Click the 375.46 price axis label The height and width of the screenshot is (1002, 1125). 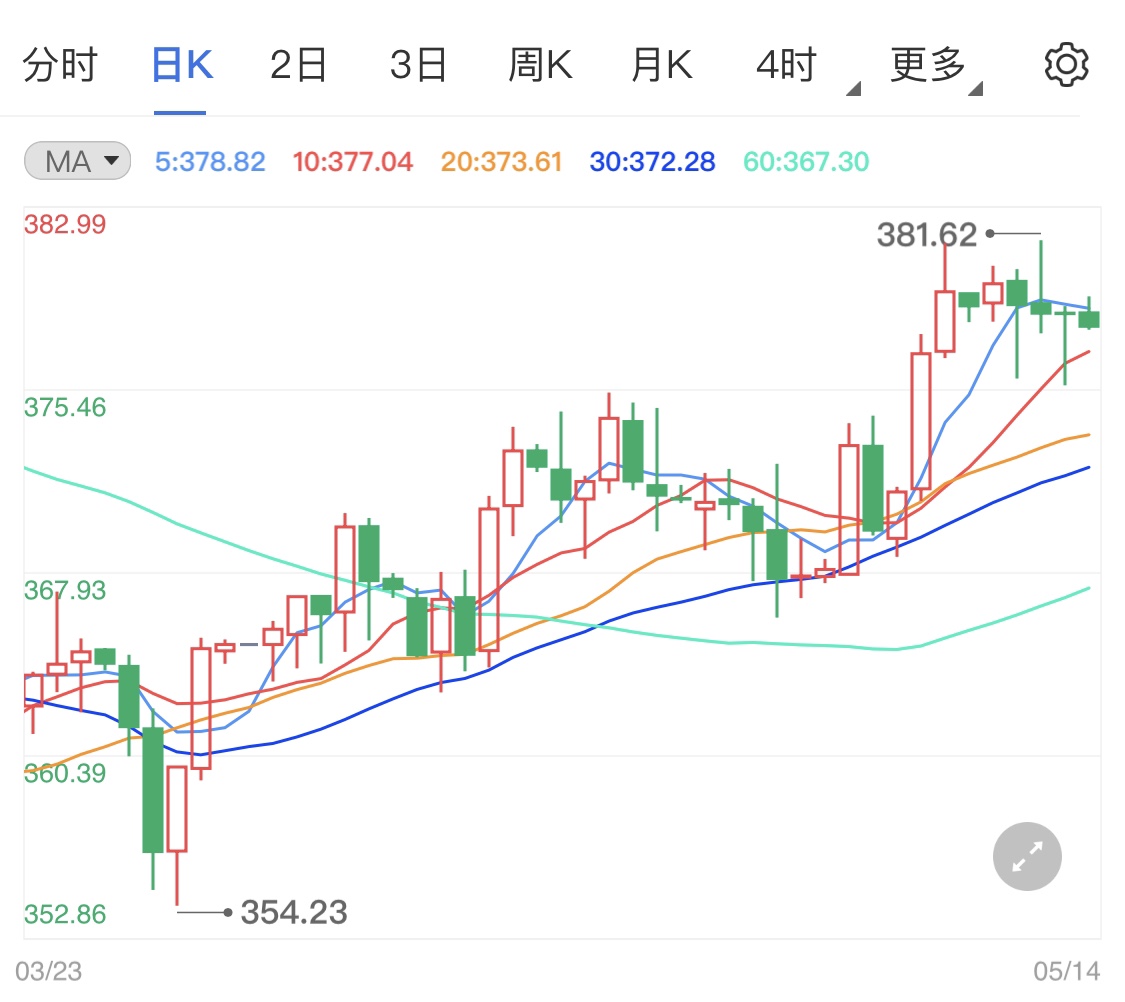coord(65,407)
